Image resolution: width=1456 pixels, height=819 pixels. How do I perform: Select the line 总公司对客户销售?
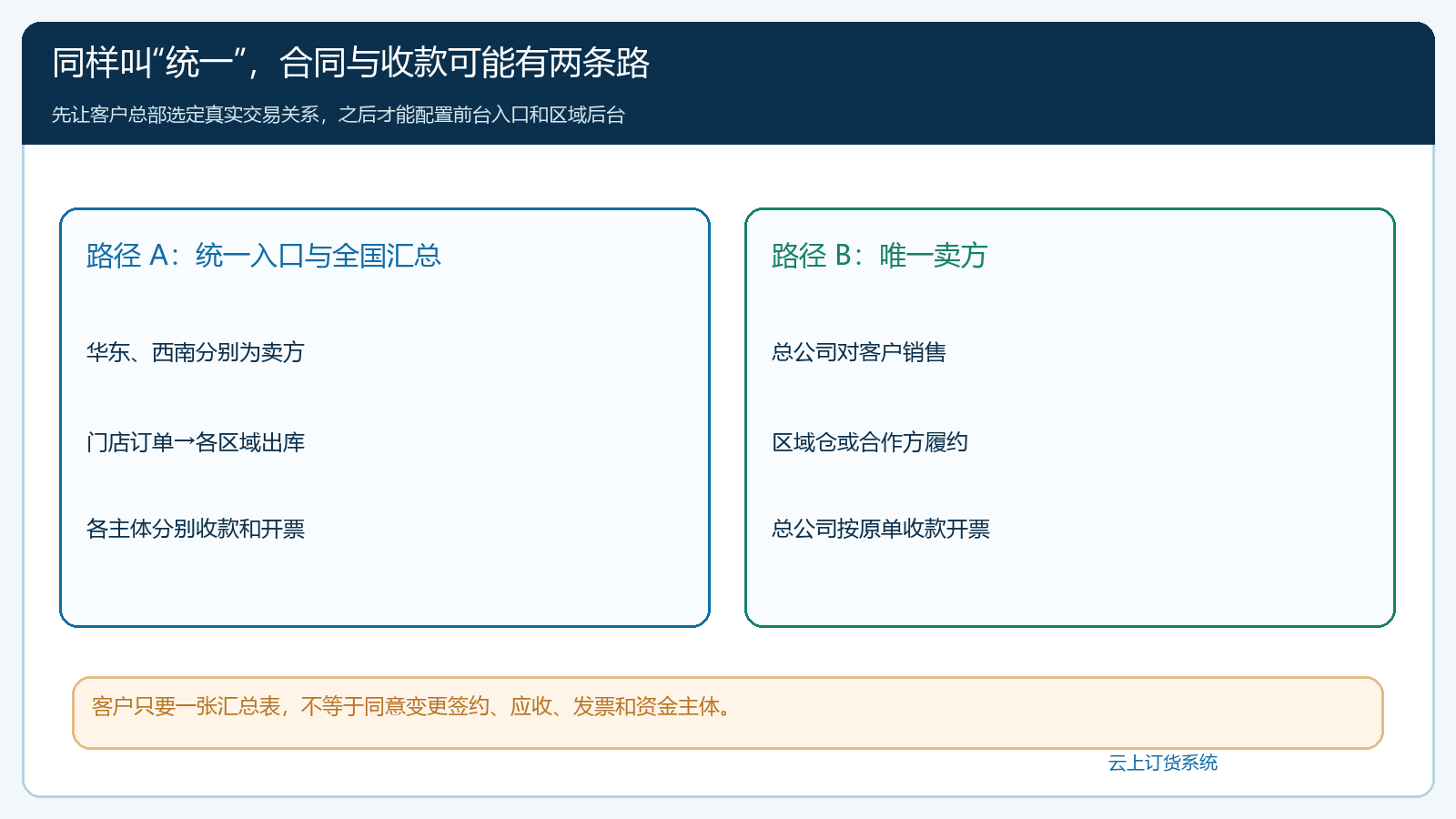tap(859, 352)
